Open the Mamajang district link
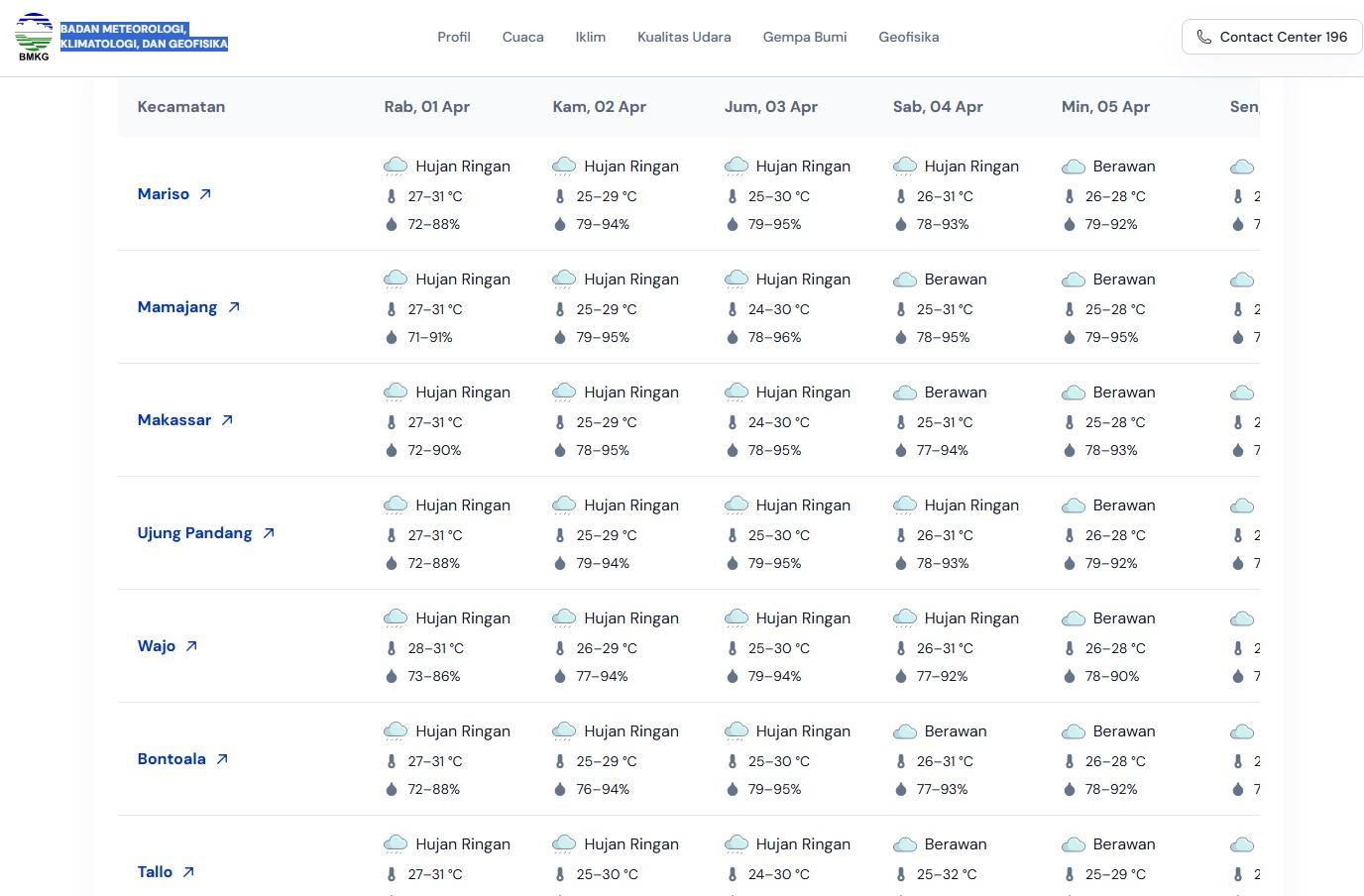The image size is (1364, 896). coord(177,307)
